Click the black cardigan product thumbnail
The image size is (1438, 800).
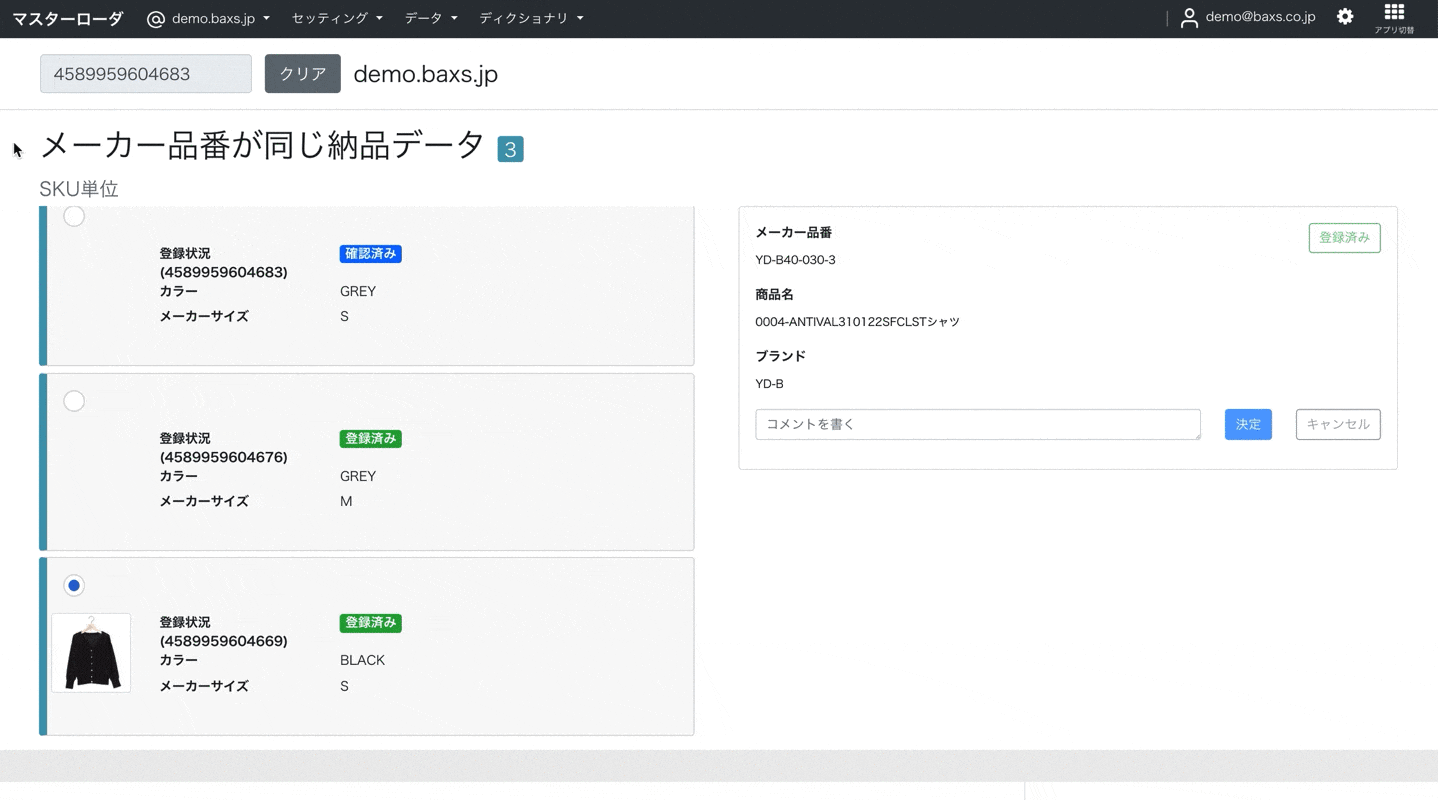pos(90,652)
